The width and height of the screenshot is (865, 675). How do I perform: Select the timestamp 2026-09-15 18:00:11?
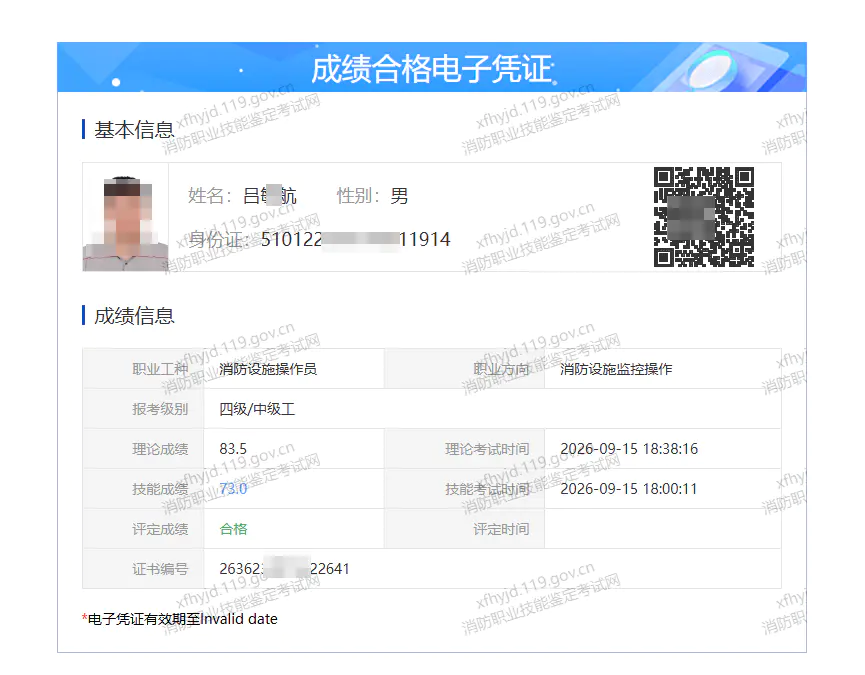click(x=629, y=489)
